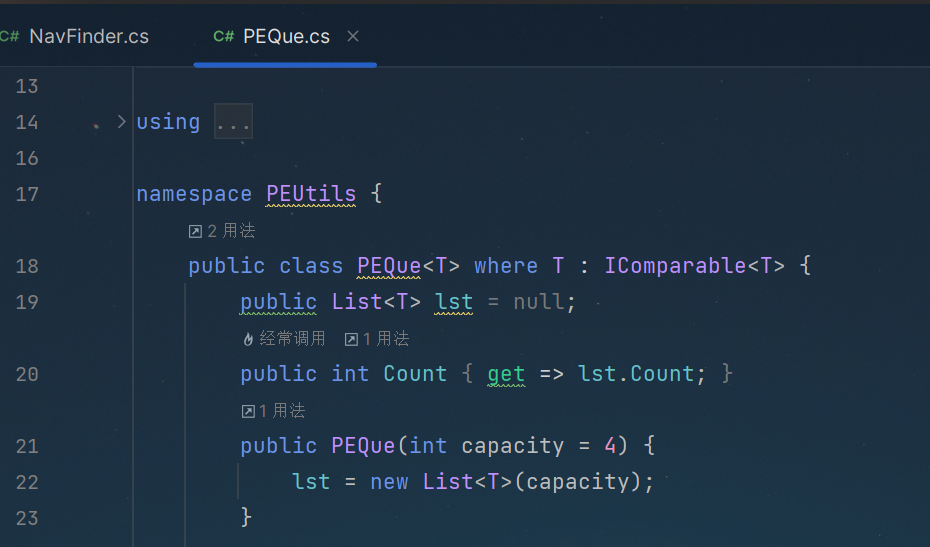Image resolution: width=930 pixels, height=547 pixels.
Task: Close the PEQue.cs tab
Action: point(353,37)
